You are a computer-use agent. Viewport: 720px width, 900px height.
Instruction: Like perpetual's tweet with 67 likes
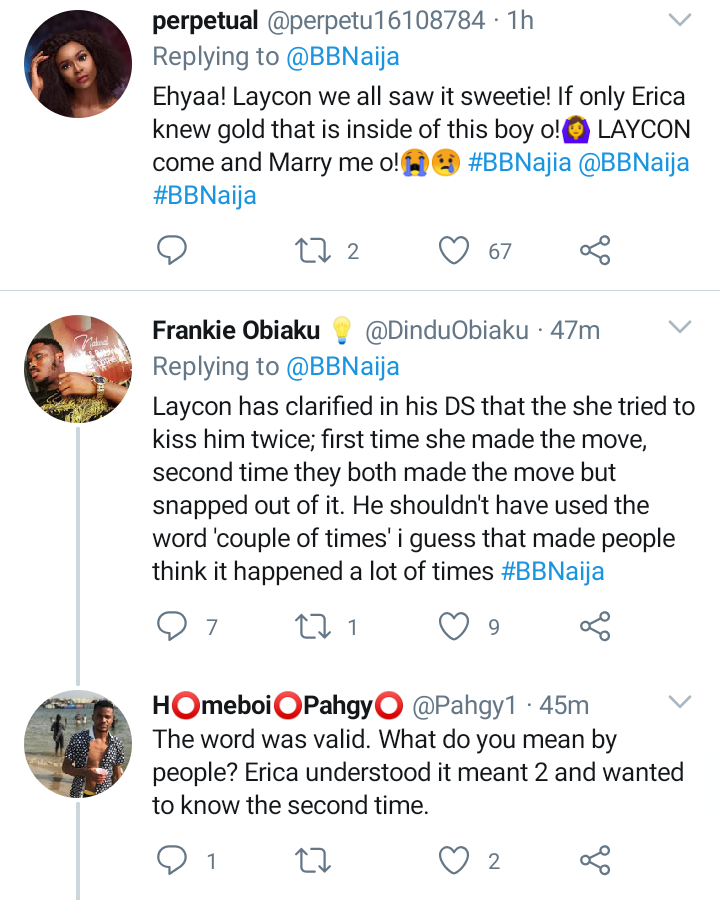(x=454, y=250)
